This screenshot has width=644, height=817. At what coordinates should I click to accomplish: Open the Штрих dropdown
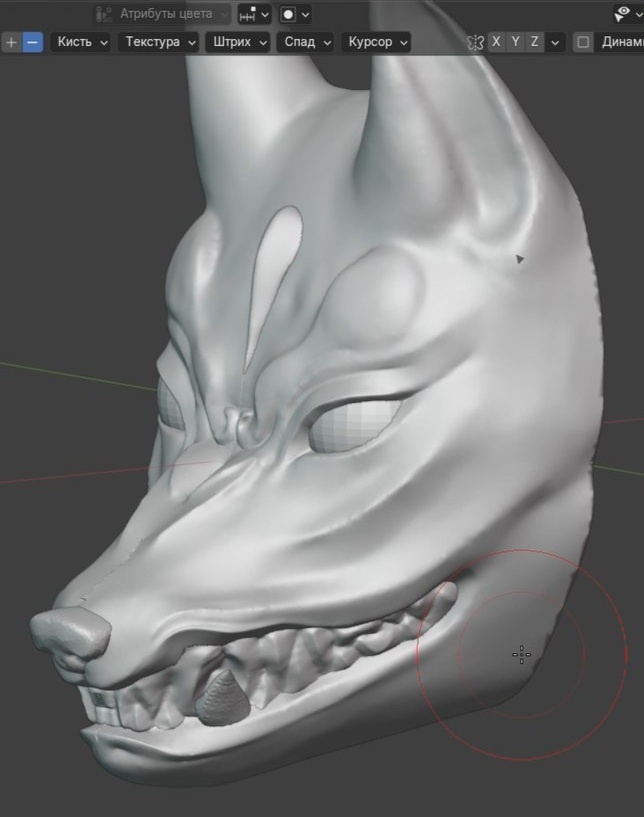239,42
